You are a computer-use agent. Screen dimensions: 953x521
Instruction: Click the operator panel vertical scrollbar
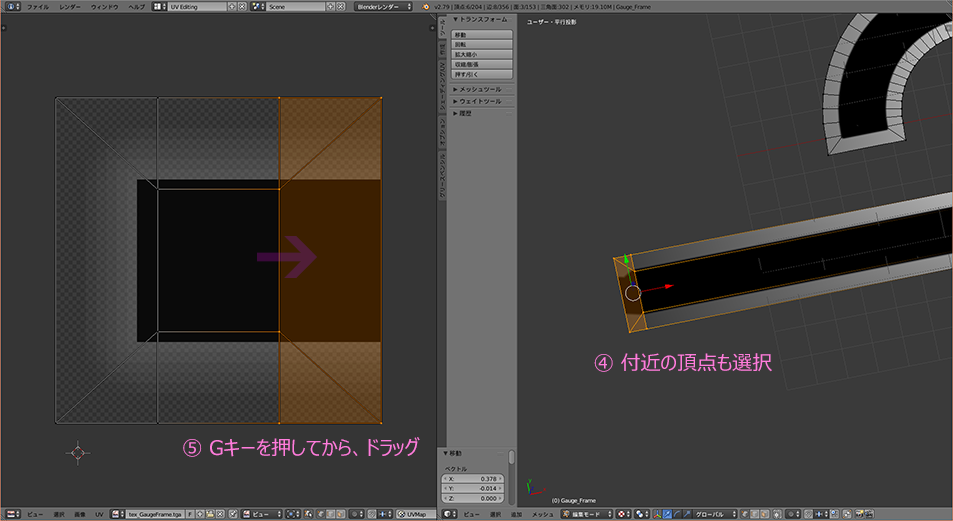coord(512,457)
